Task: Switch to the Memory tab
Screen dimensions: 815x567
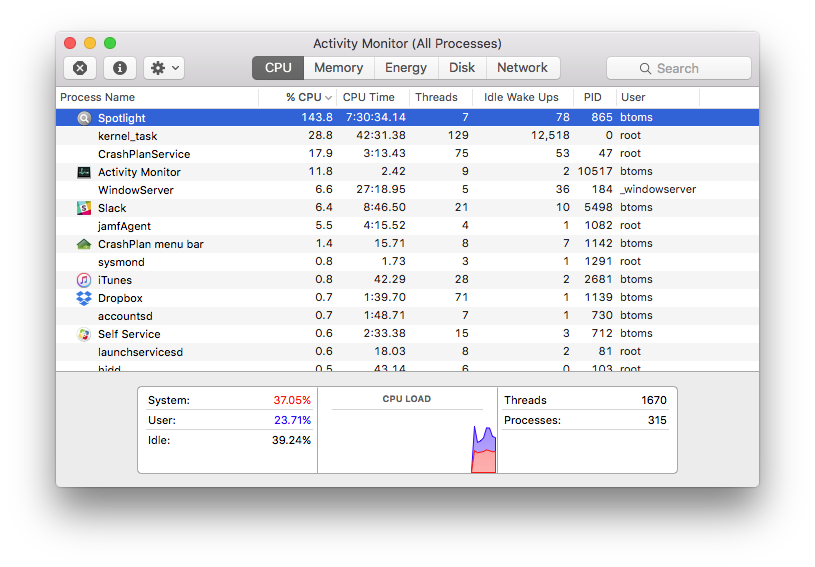Action: pyautogui.click(x=338, y=68)
